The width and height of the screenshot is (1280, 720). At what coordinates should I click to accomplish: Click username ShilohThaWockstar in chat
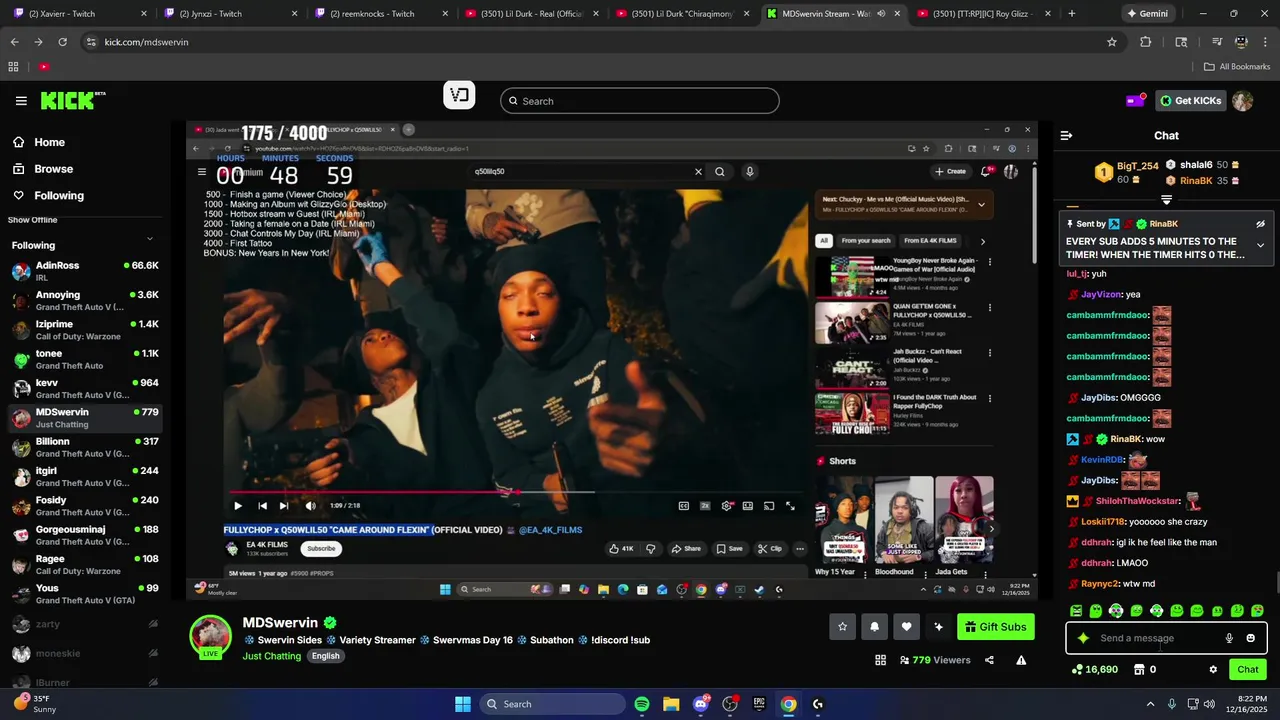(x=1137, y=501)
